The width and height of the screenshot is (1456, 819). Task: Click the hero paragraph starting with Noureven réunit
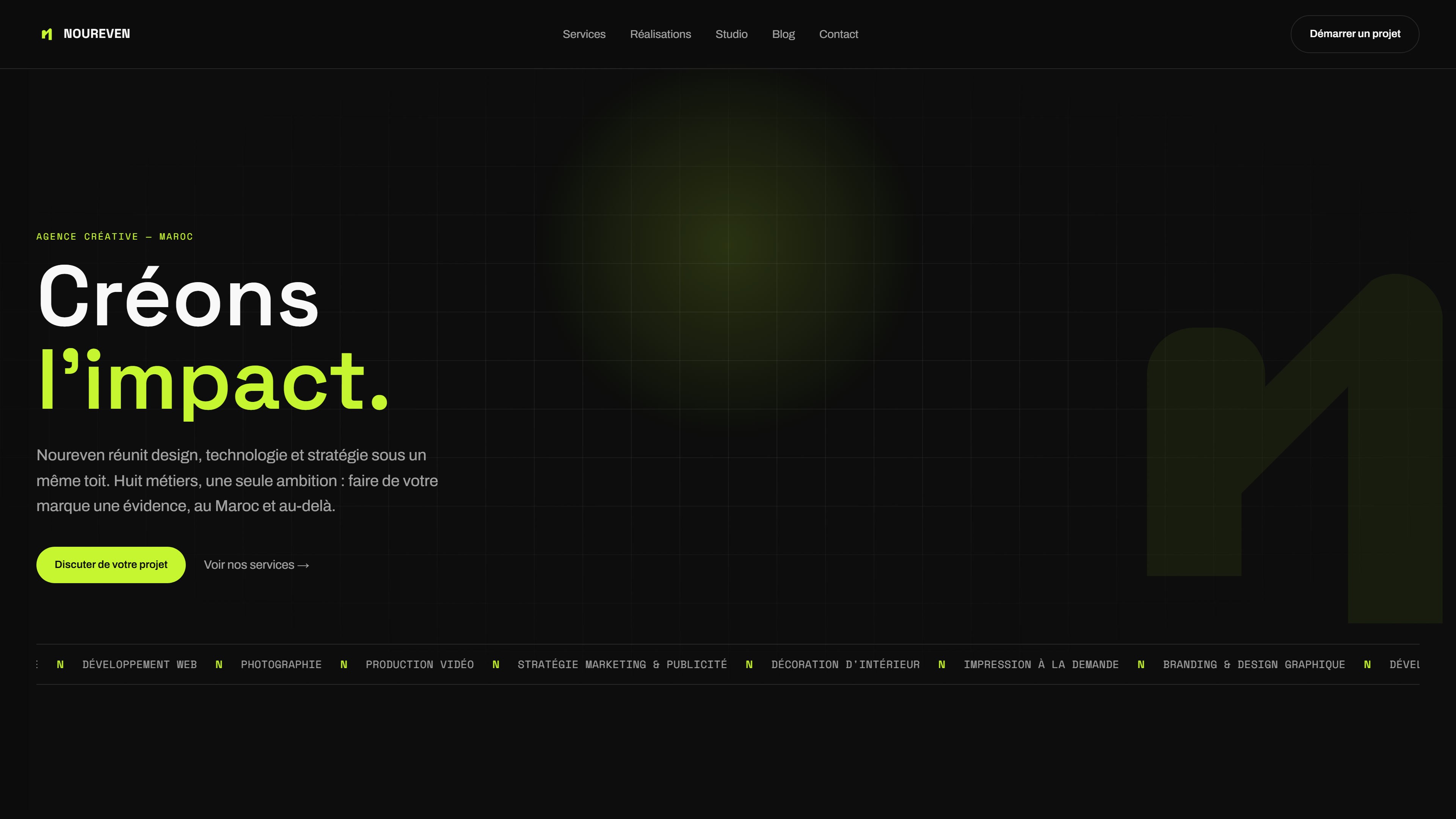pyautogui.click(x=237, y=480)
